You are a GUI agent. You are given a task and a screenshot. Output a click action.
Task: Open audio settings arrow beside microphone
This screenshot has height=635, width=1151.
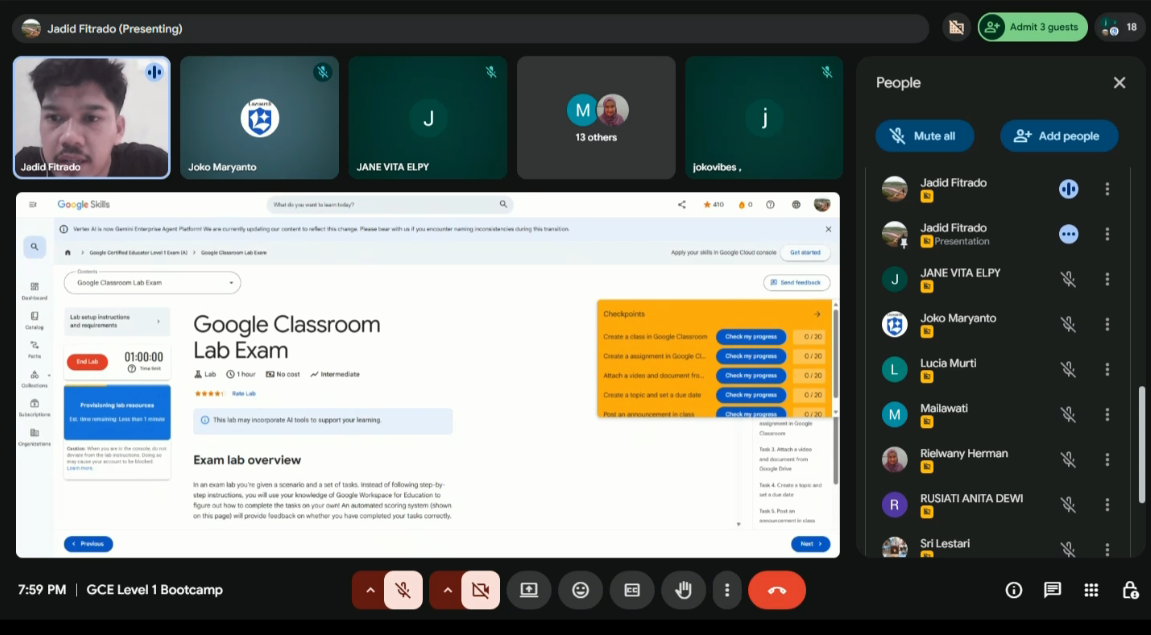(370, 590)
